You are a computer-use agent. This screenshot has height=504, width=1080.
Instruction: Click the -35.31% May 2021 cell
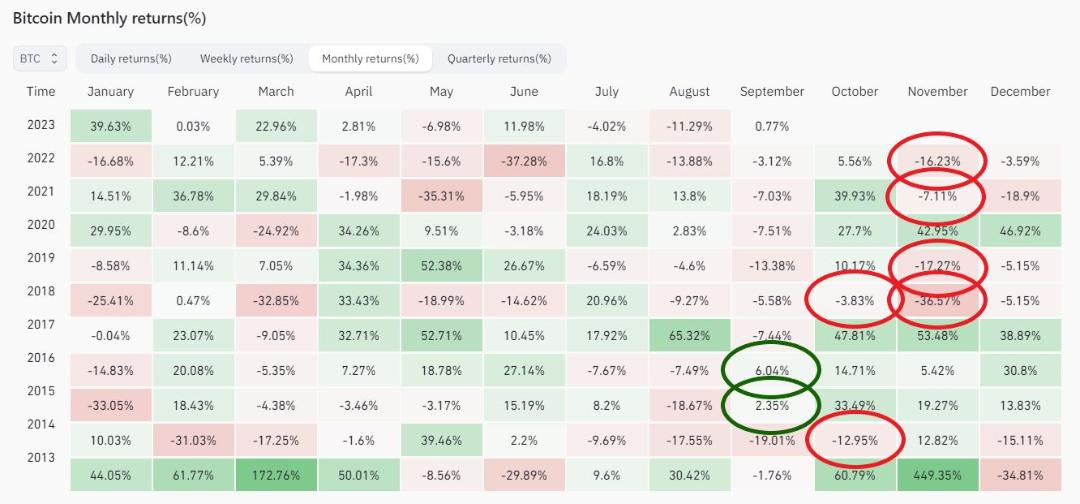[441, 196]
